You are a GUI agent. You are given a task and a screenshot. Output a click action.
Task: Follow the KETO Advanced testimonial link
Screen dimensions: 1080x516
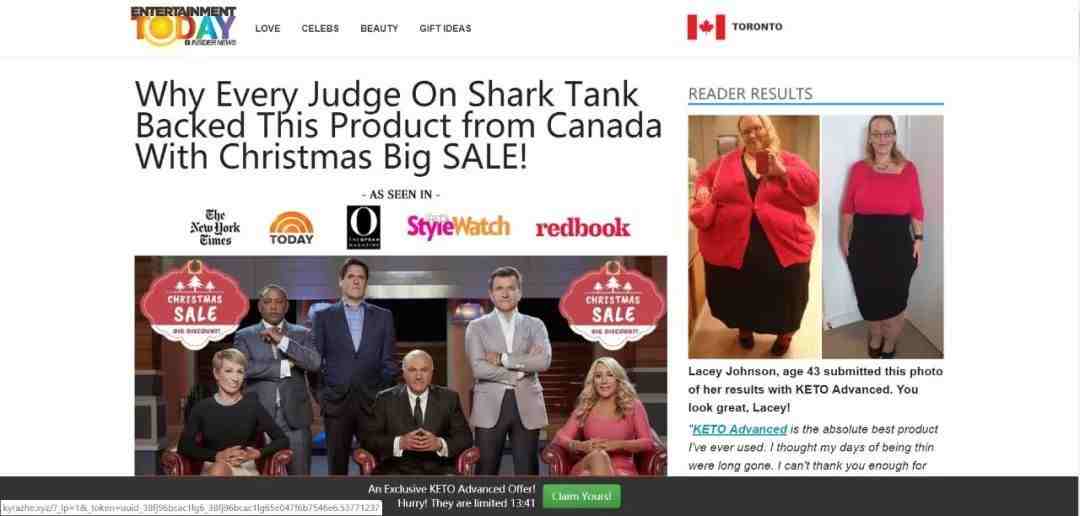(739, 429)
